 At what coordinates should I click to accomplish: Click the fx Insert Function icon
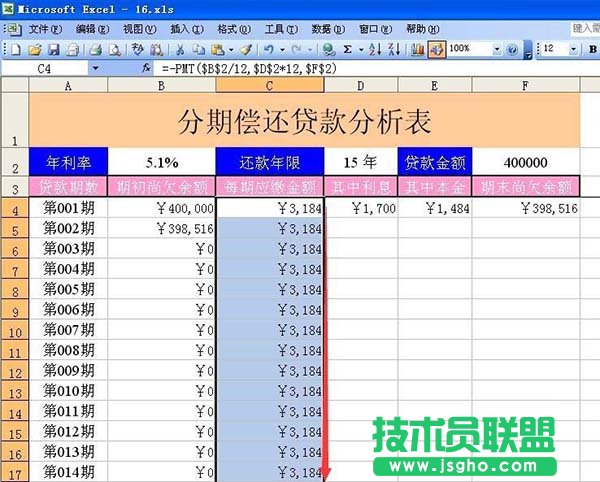click(x=146, y=68)
